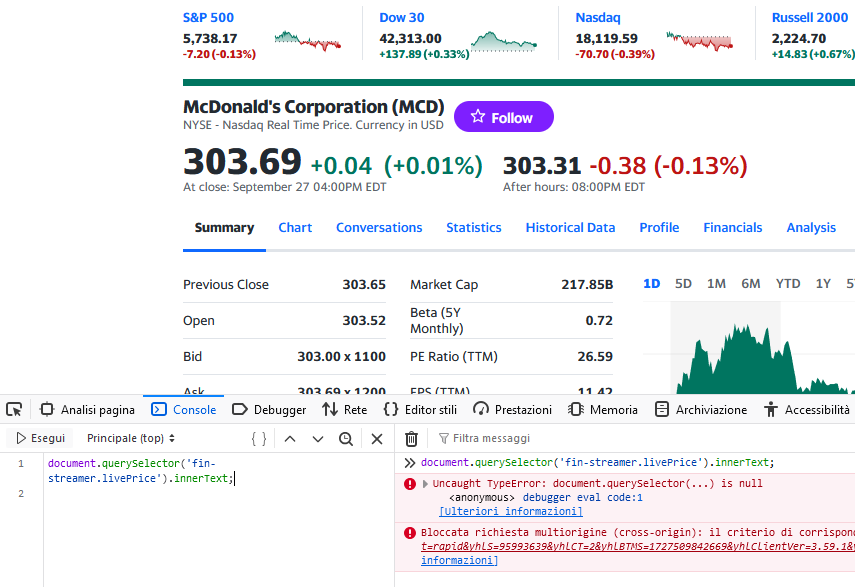Click the pretty-print braces icon in editor
Image resolution: width=855 pixels, height=587 pixels.
pyautogui.click(x=259, y=438)
